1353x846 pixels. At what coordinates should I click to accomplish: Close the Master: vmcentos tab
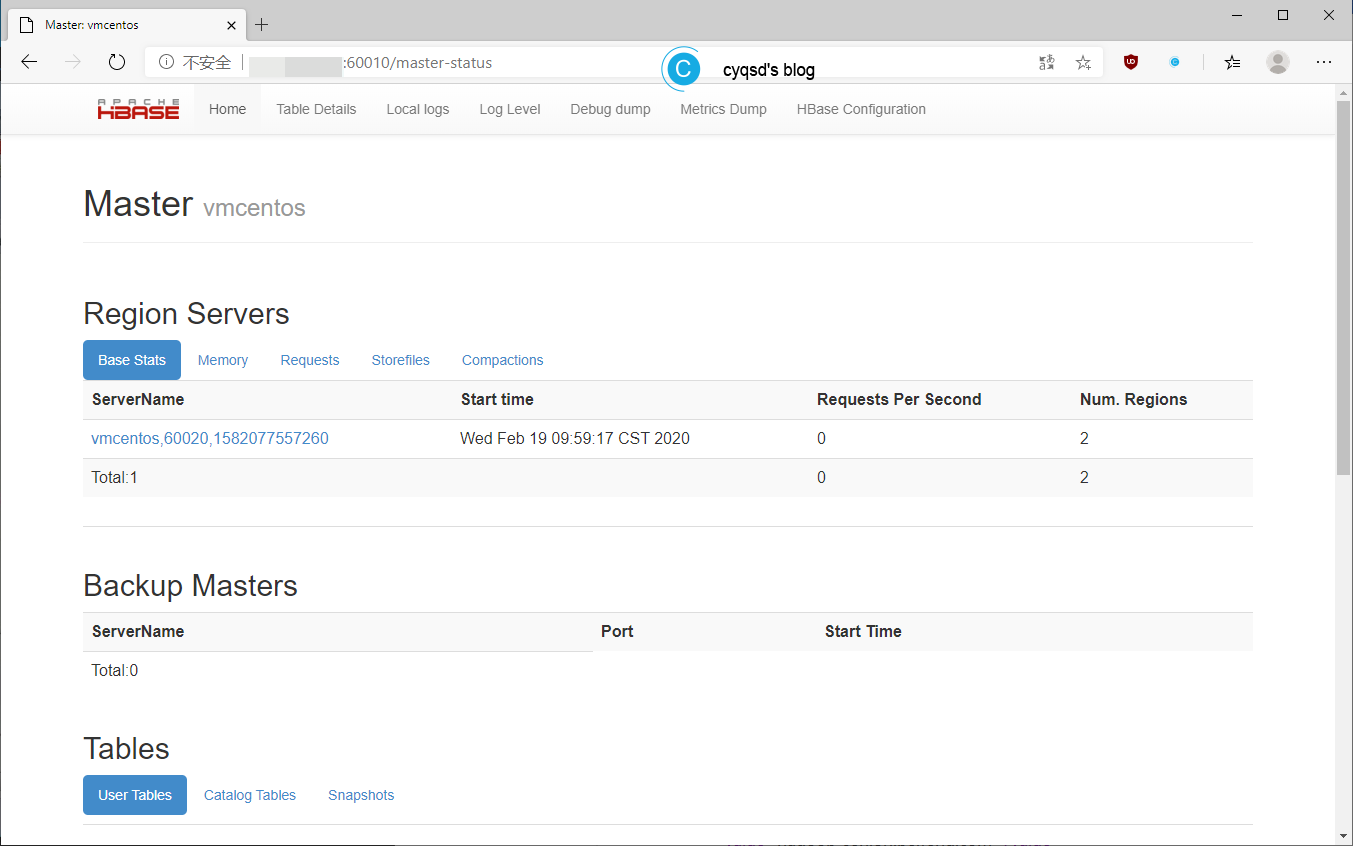tap(231, 24)
